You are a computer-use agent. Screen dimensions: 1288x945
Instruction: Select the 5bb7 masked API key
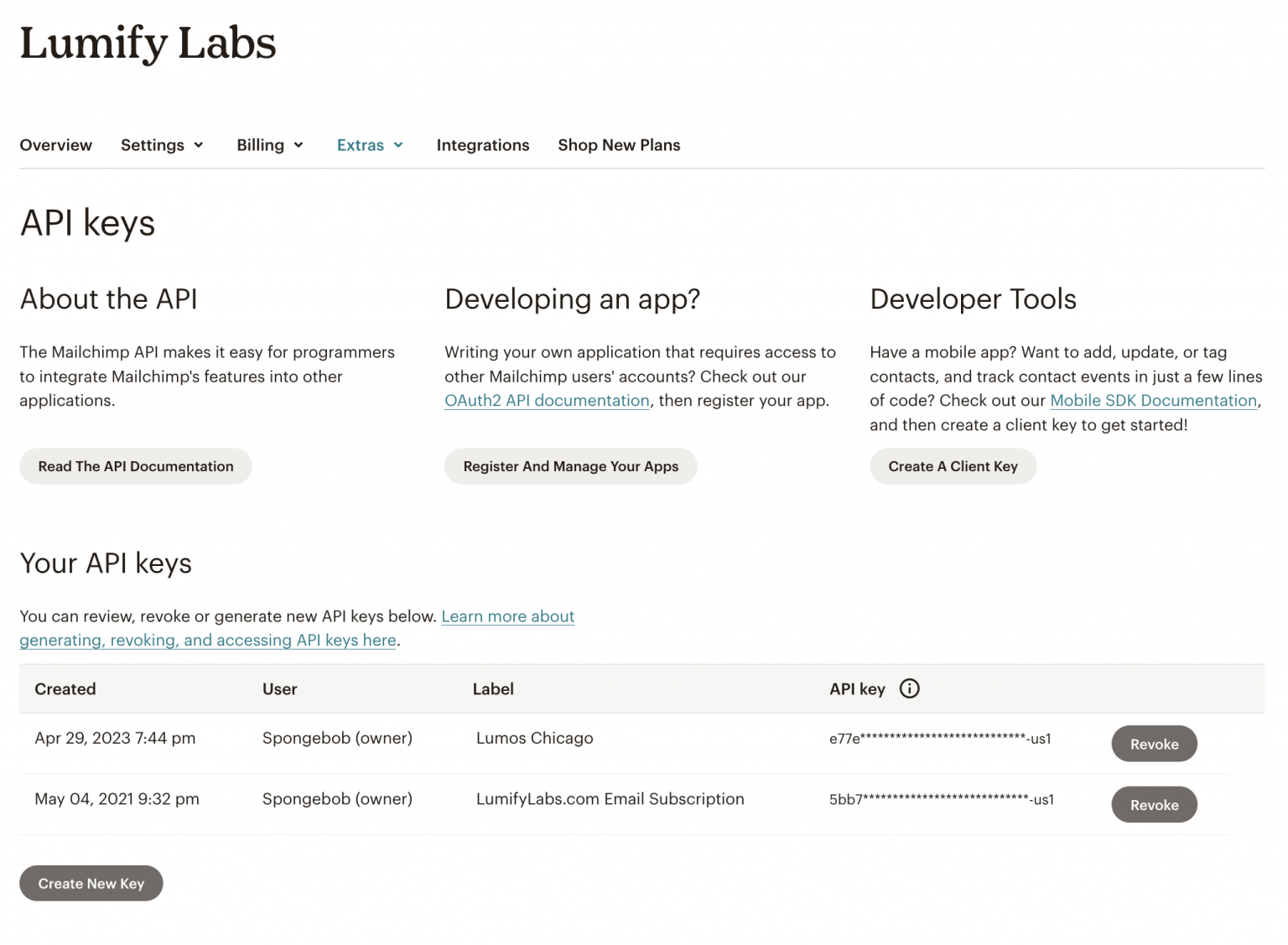point(942,799)
